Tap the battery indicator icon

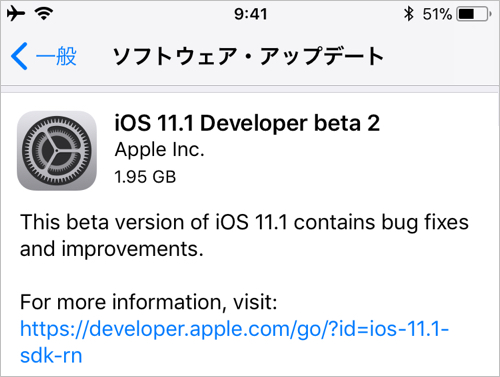(474, 14)
